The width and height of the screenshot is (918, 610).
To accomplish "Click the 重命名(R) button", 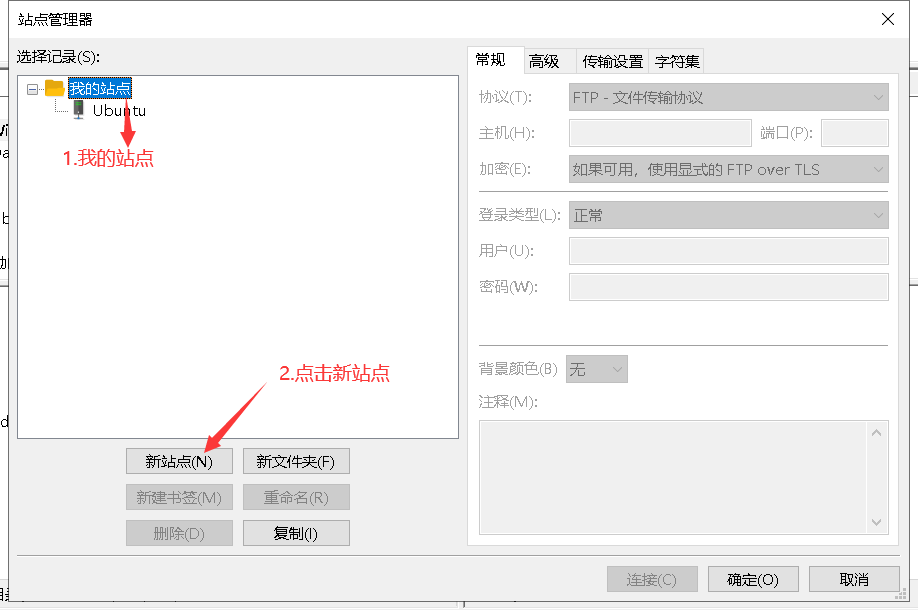I will (x=296, y=498).
